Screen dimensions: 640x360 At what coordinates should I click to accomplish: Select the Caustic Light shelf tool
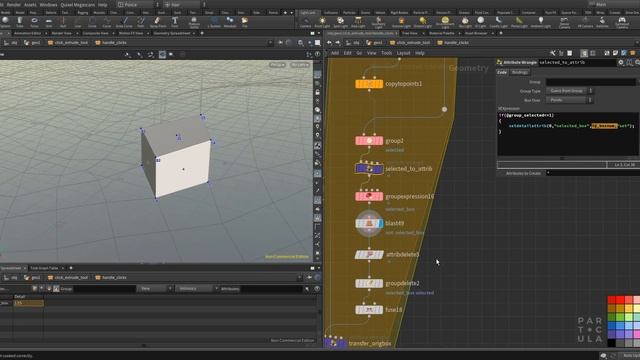click(x=498, y=22)
